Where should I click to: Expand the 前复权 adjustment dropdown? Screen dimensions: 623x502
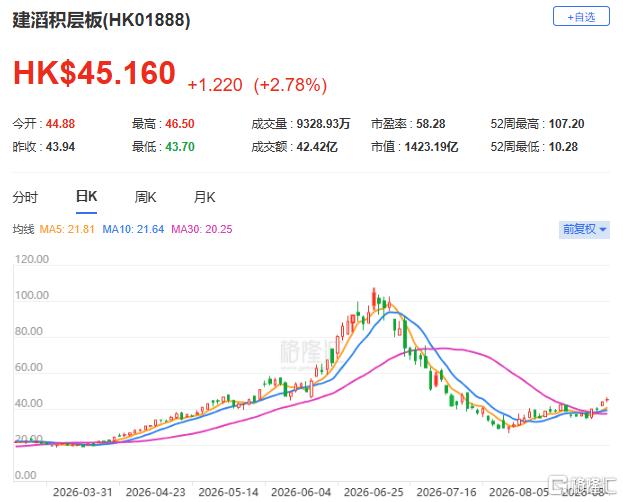584,229
